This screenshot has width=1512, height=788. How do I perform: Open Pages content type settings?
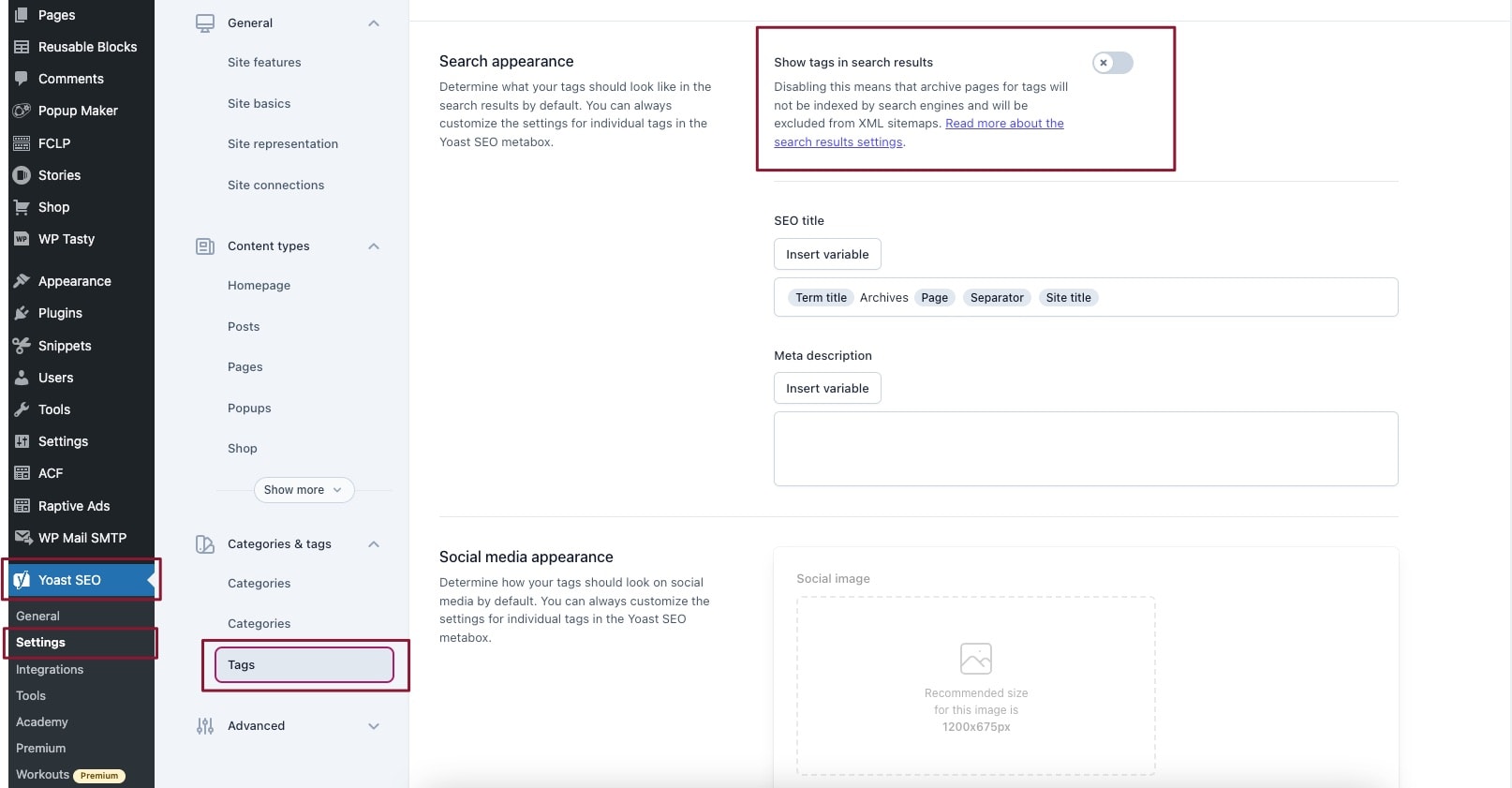pyautogui.click(x=245, y=367)
